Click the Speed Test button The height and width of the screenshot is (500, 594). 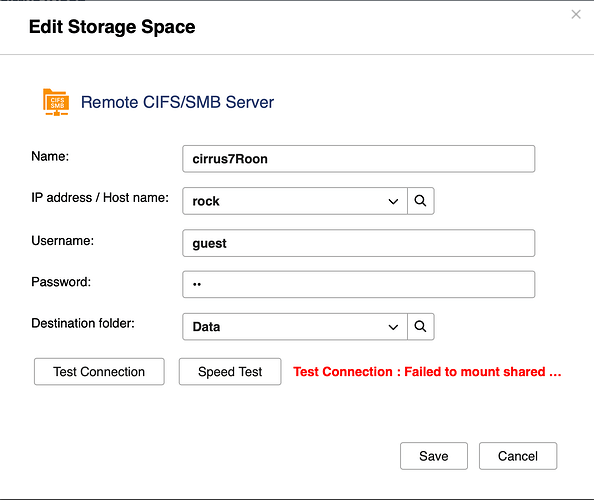230,372
